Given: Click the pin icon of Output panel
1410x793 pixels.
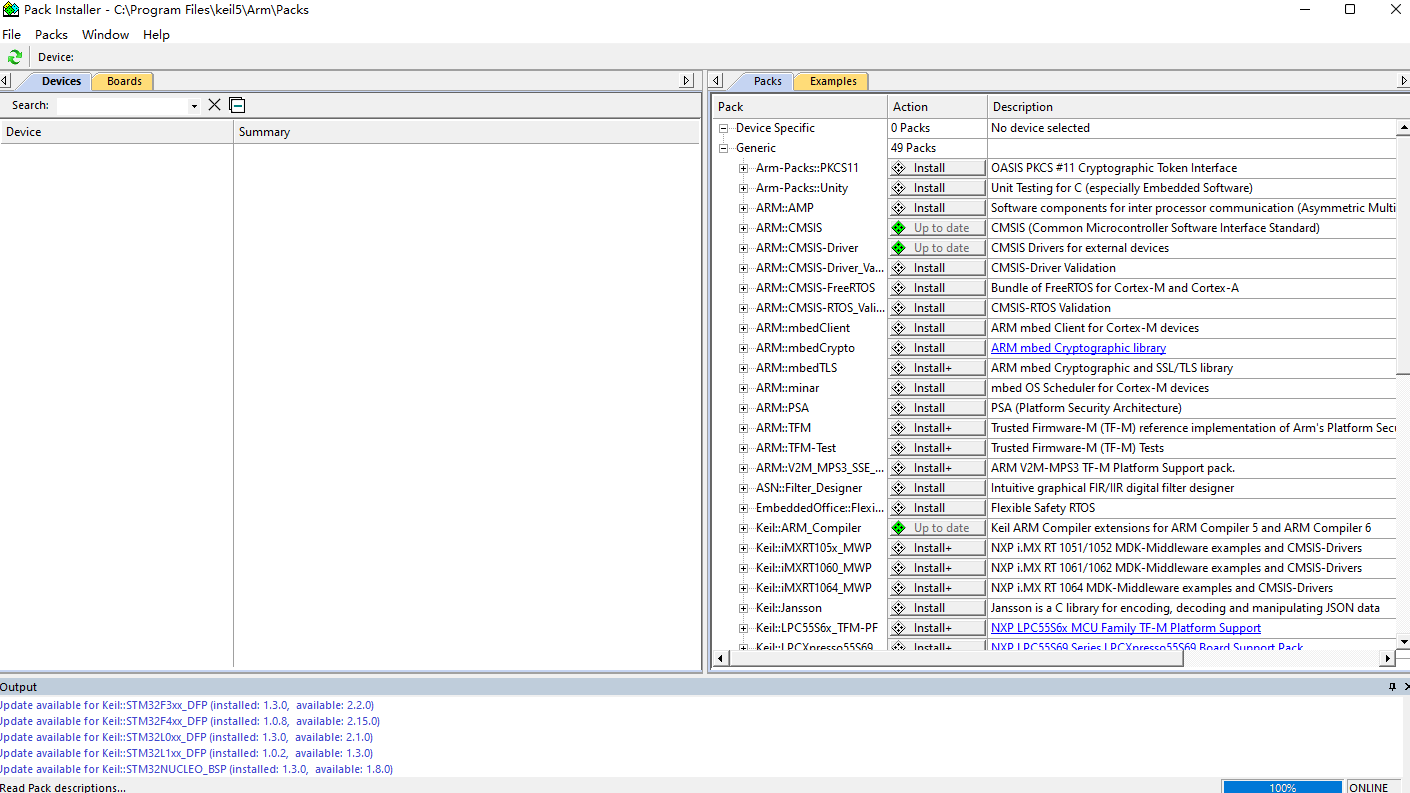Looking at the screenshot, I should coord(1392,687).
